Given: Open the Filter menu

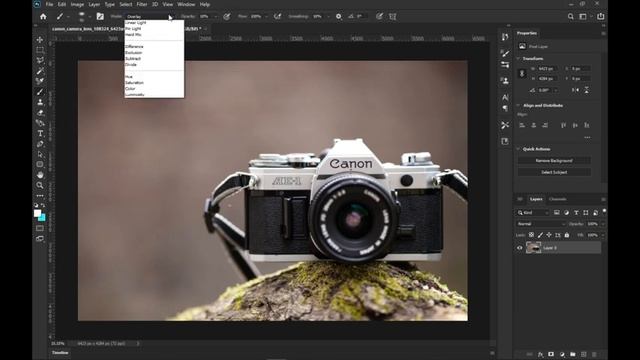Looking at the screenshot, I should click(x=142, y=4).
